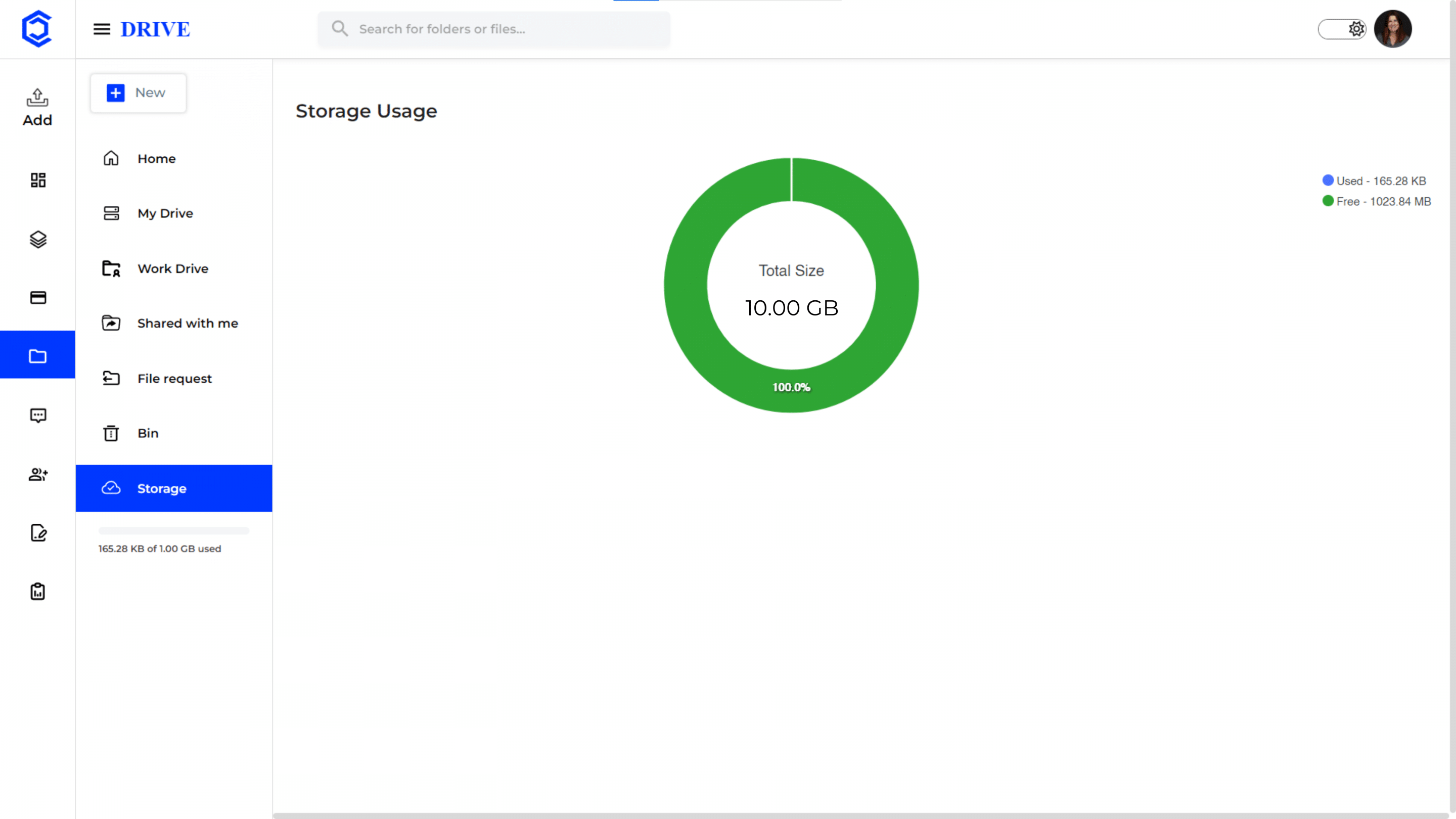Image resolution: width=1456 pixels, height=819 pixels.
Task: Open the hamburger menu beside DRIVE
Action: pyautogui.click(x=102, y=29)
